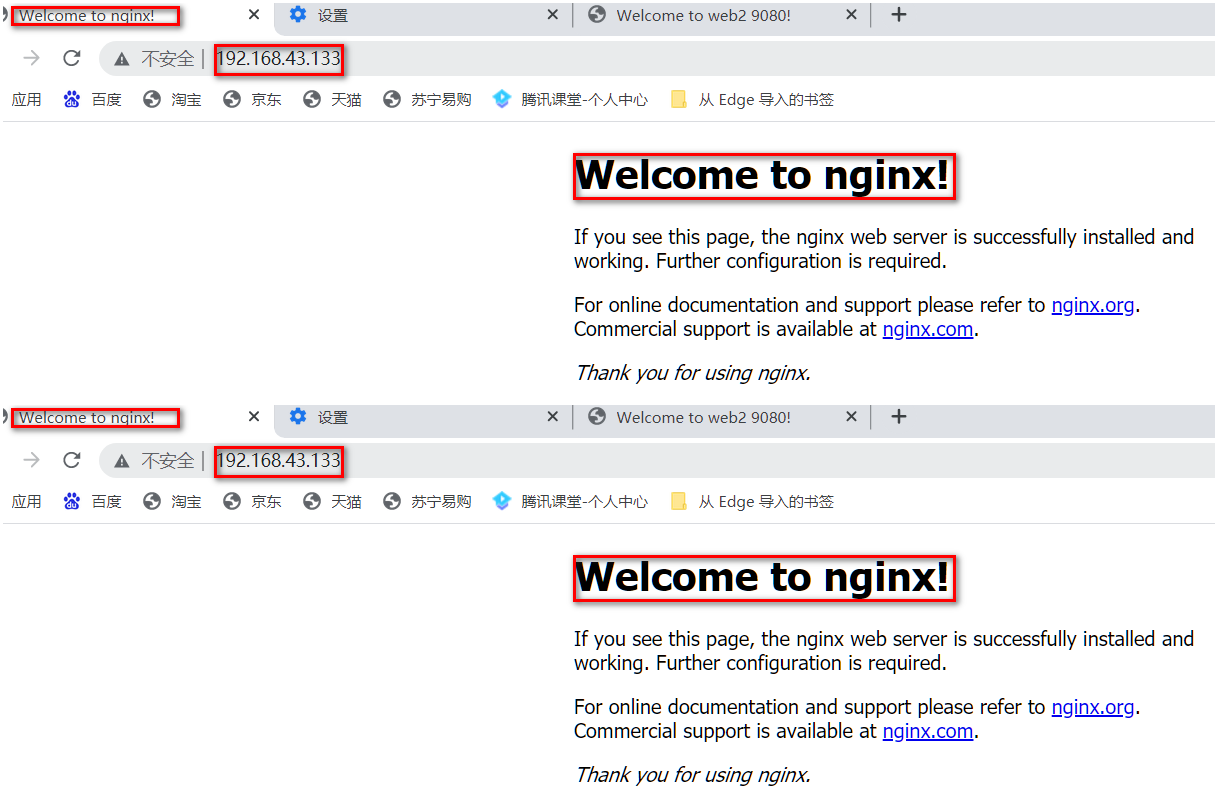Viewport: 1217px width, 809px height.
Task: Open upper 苏宁易购 bookmark label
Action: pyautogui.click(x=441, y=100)
